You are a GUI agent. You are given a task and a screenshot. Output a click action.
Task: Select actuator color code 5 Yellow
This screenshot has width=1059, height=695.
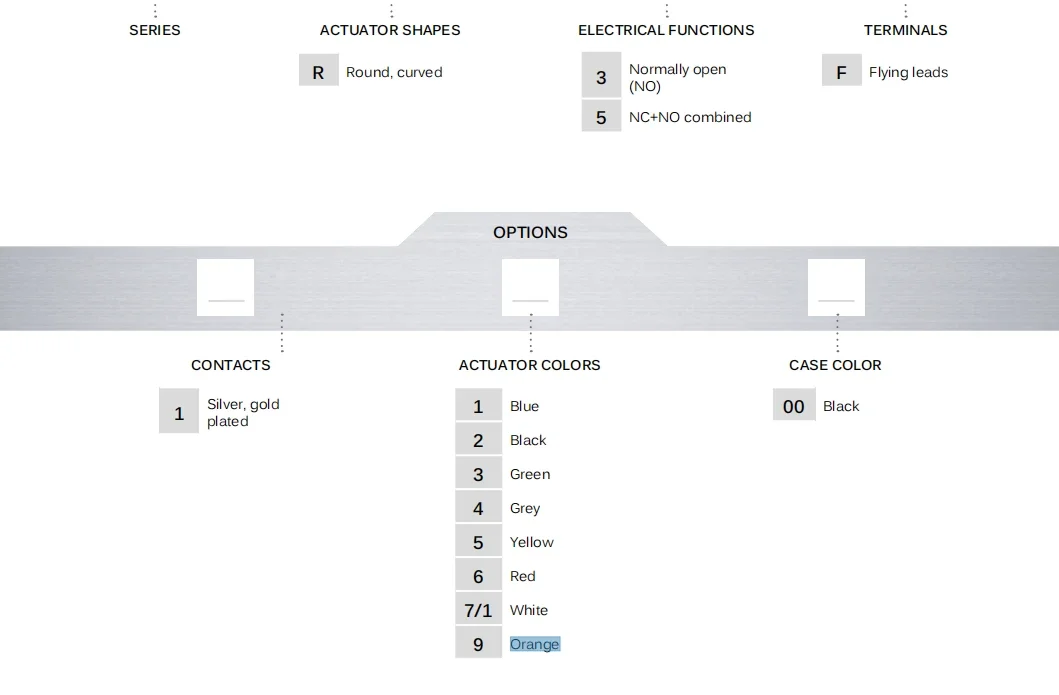pyautogui.click(x=478, y=542)
